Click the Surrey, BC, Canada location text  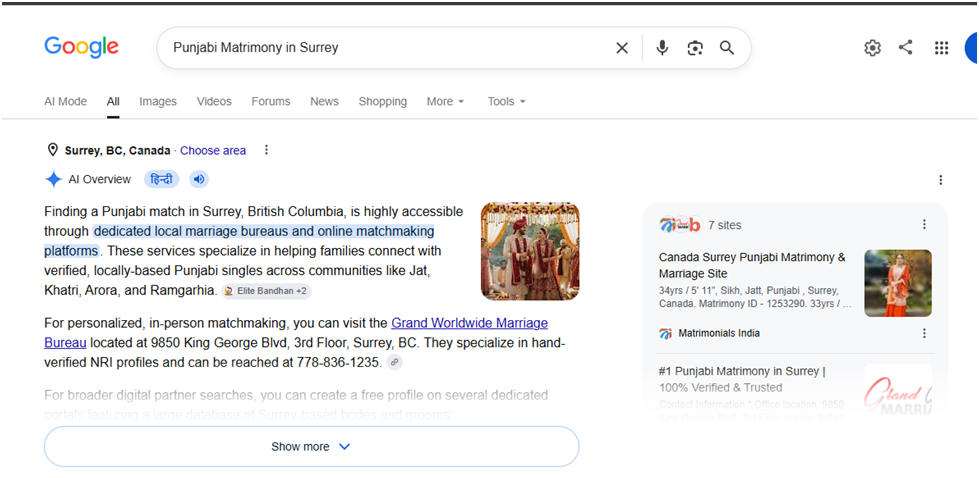tap(117, 150)
